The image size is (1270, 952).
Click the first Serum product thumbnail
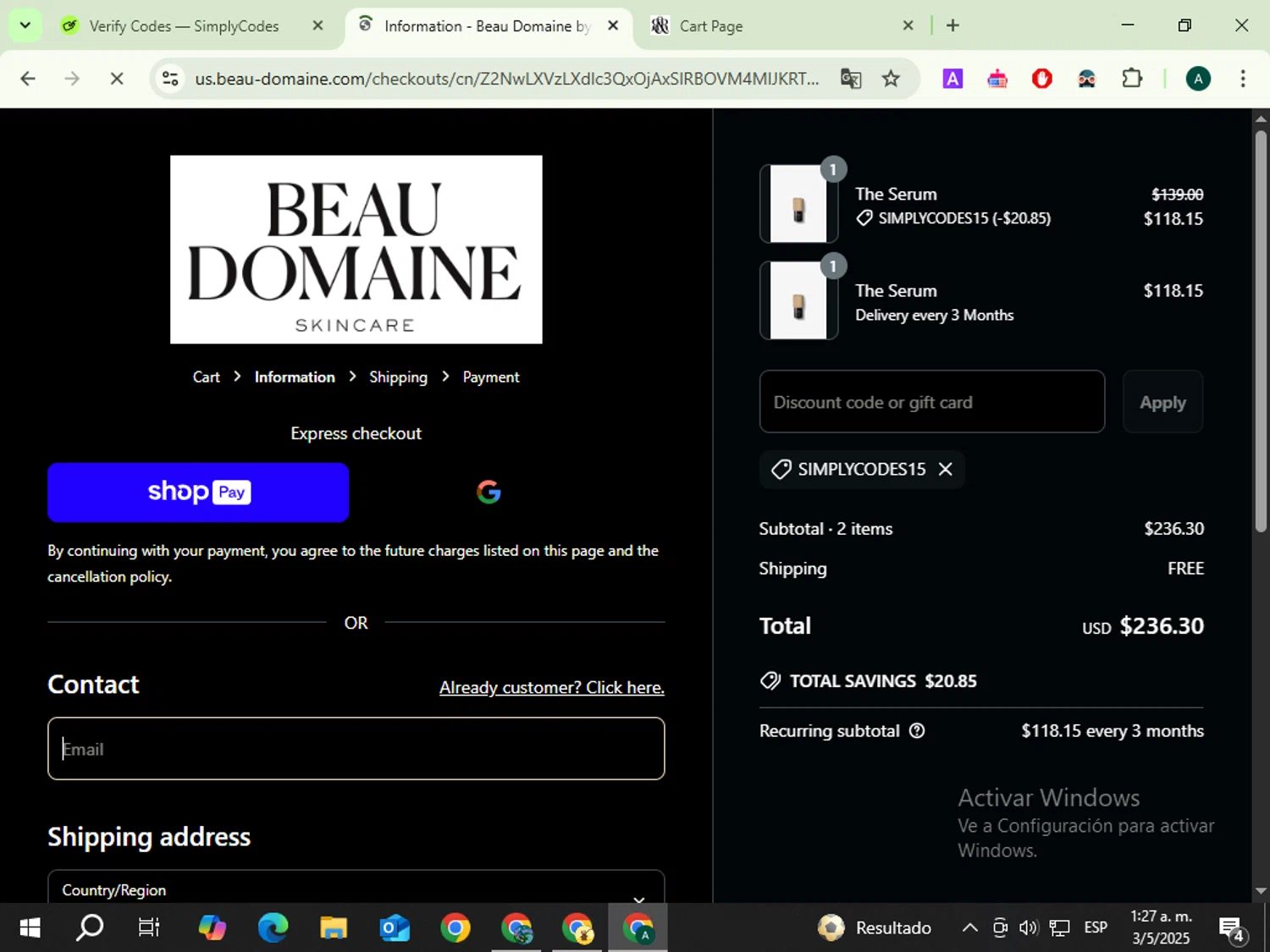pyautogui.click(x=798, y=204)
